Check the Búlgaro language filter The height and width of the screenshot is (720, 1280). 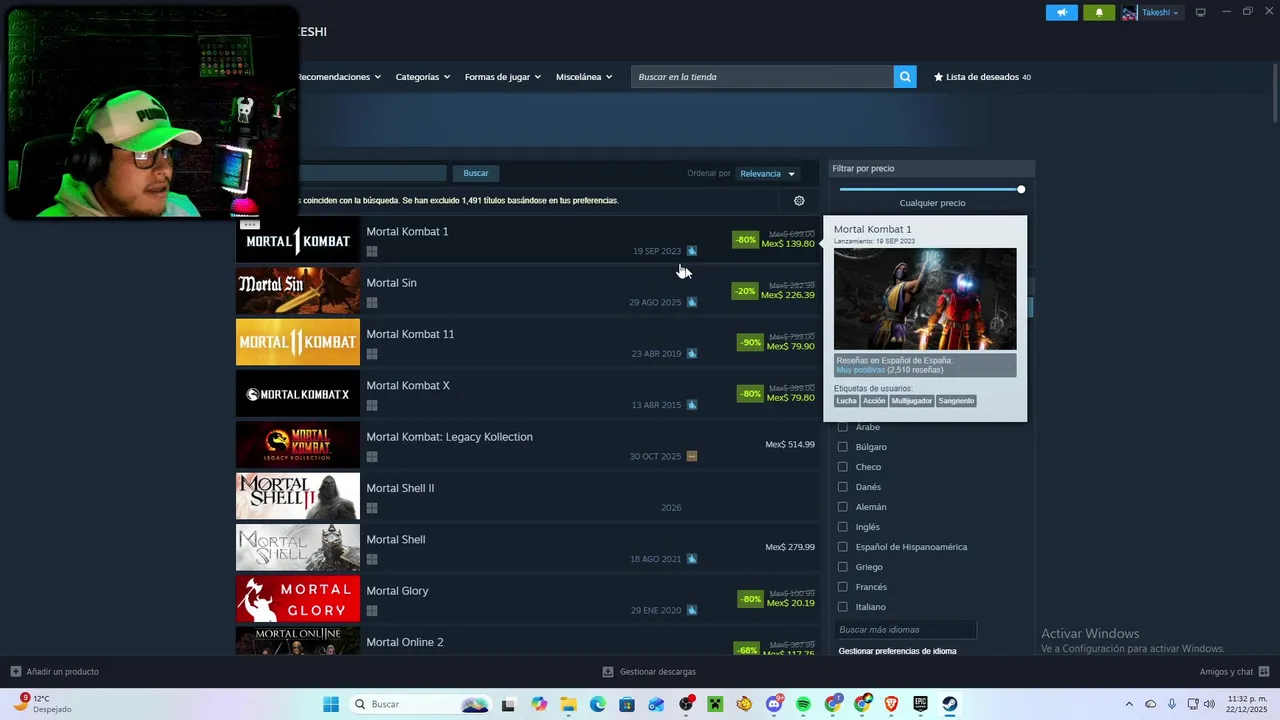pos(842,447)
